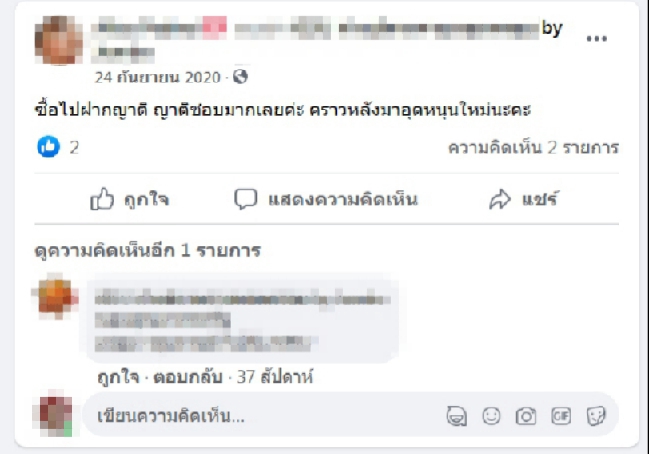Focus the เขียนความคิดเห็น input field
The width and height of the screenshot is (649, 454).
(x=265, y=416)
